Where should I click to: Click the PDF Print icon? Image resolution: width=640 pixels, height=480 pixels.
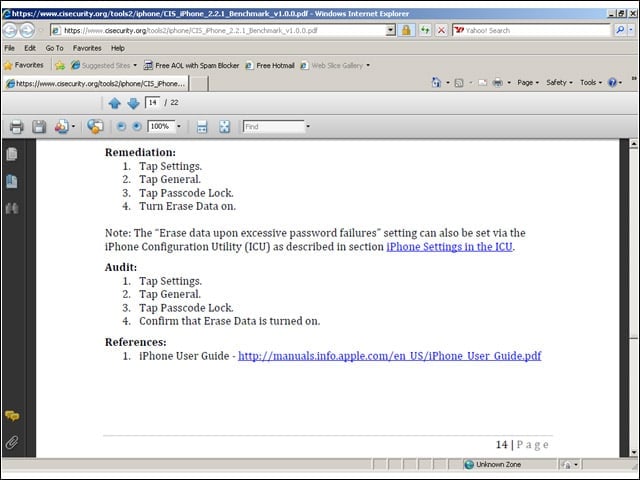tap(16, 127)
